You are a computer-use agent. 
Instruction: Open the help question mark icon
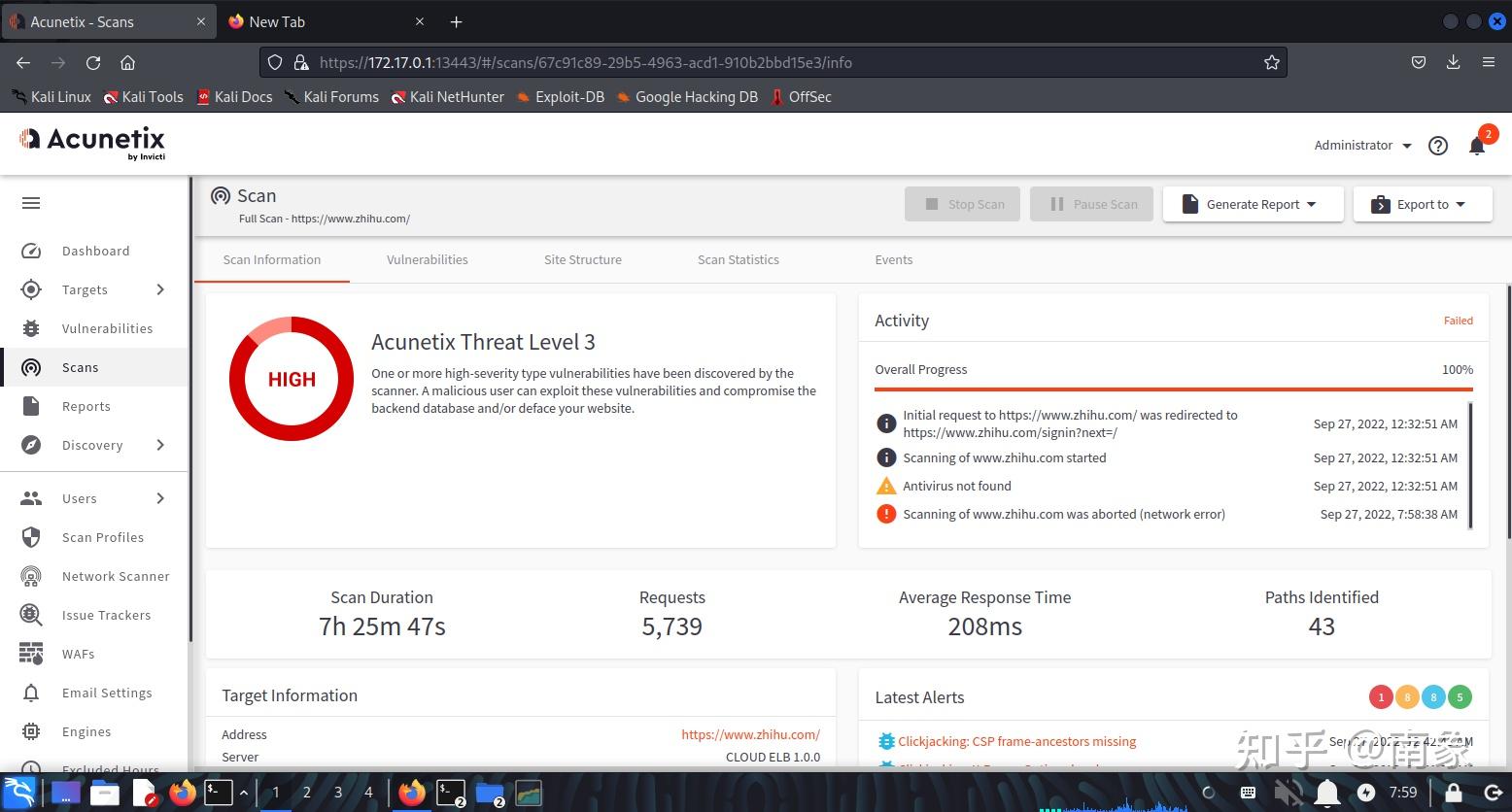pos(1438,146)
